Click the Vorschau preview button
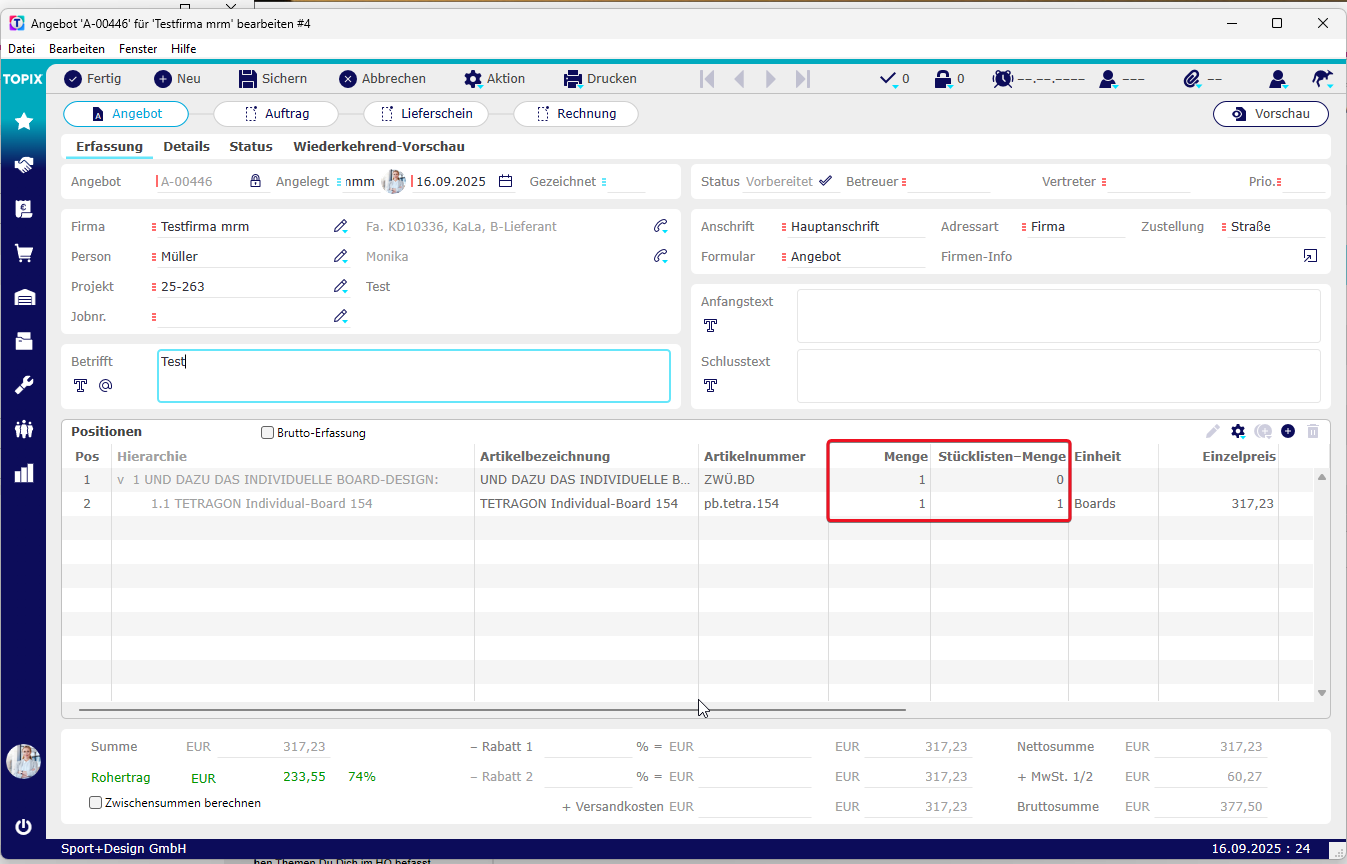The image size is (1347, 864). click(1271, 114)
